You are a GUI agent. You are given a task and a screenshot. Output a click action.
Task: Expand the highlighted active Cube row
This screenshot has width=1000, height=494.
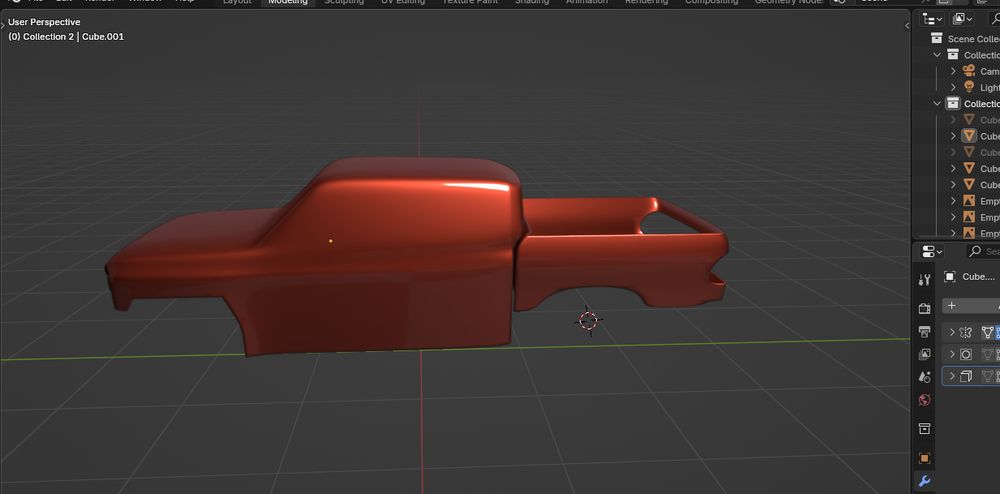click(x=953, y=136)
